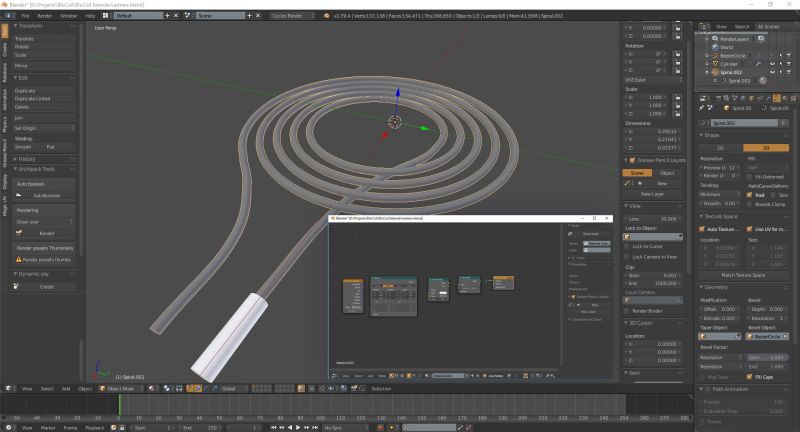The width and height of the screenshot is (800, 432).
Task: Select Spiral.002 object in the outliner
Action: point(731,72)
